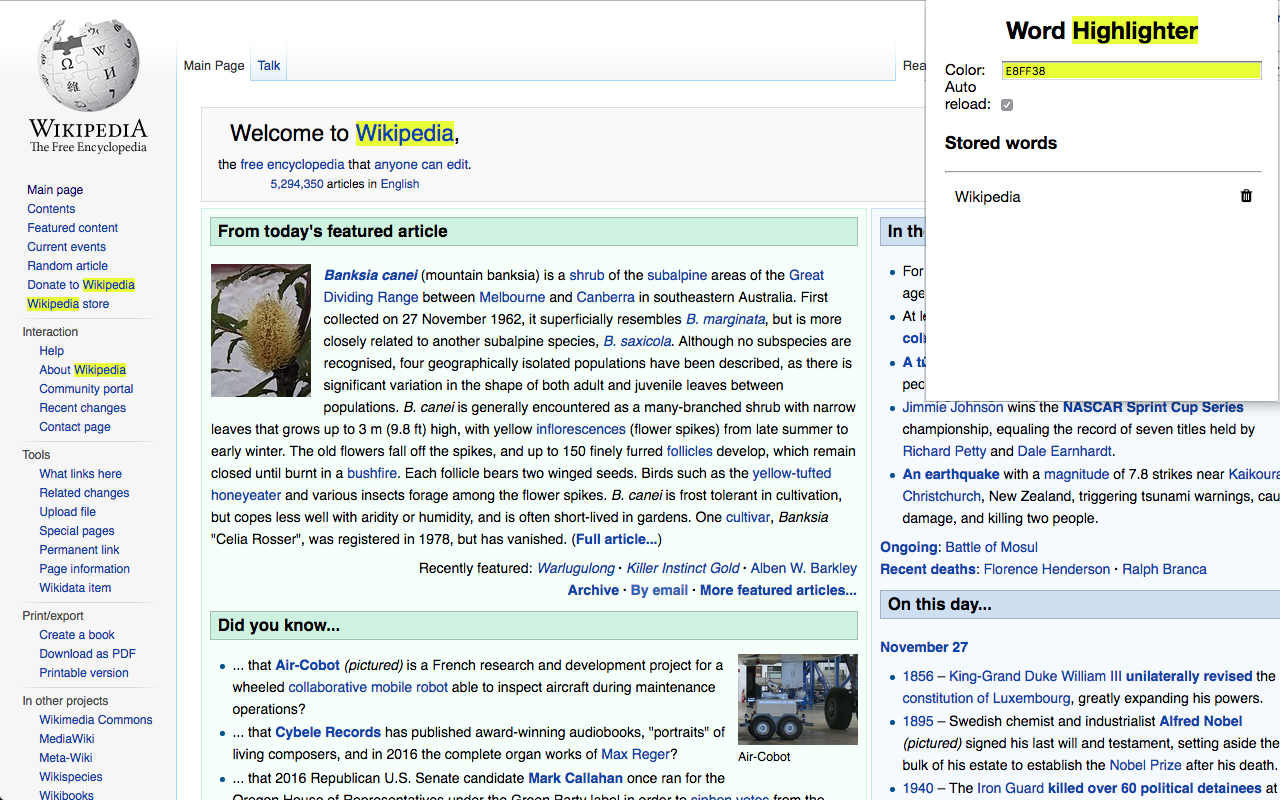Go to Main page in sidebar
This screenshot has height=800, width=1280.
[55, 190]
